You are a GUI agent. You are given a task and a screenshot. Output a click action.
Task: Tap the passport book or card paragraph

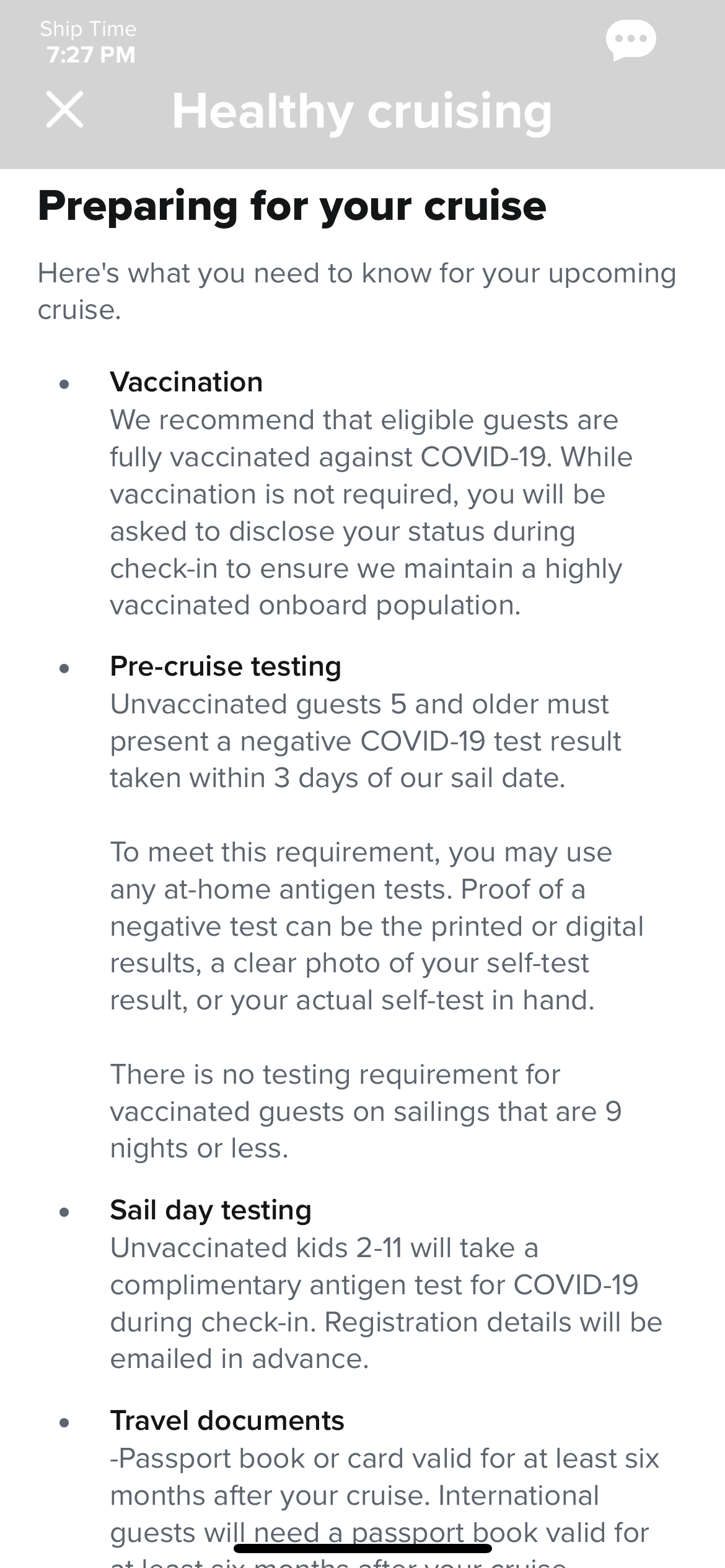point(384,1505)
